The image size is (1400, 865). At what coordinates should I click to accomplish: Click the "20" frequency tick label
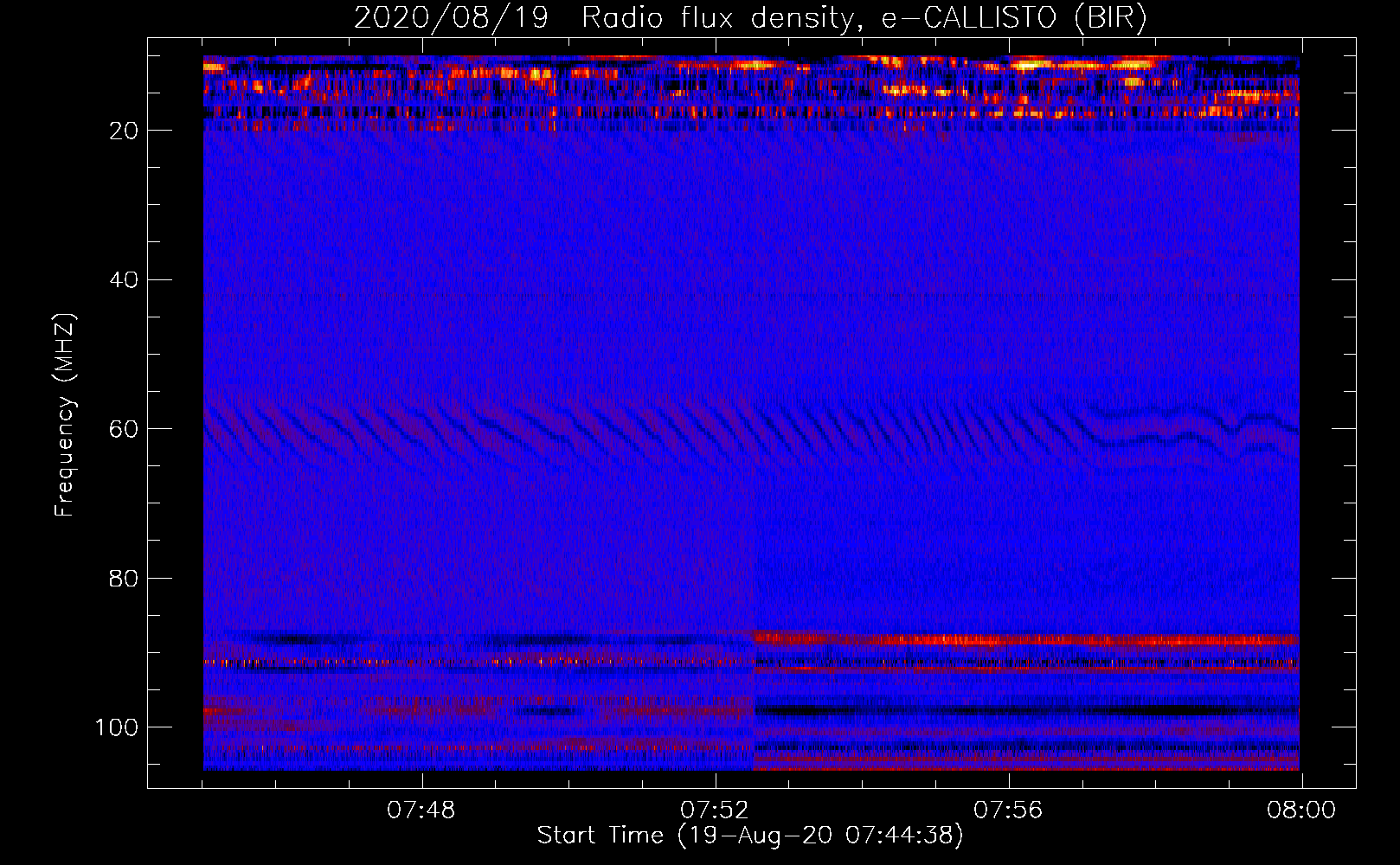click(x=124, y=131)
